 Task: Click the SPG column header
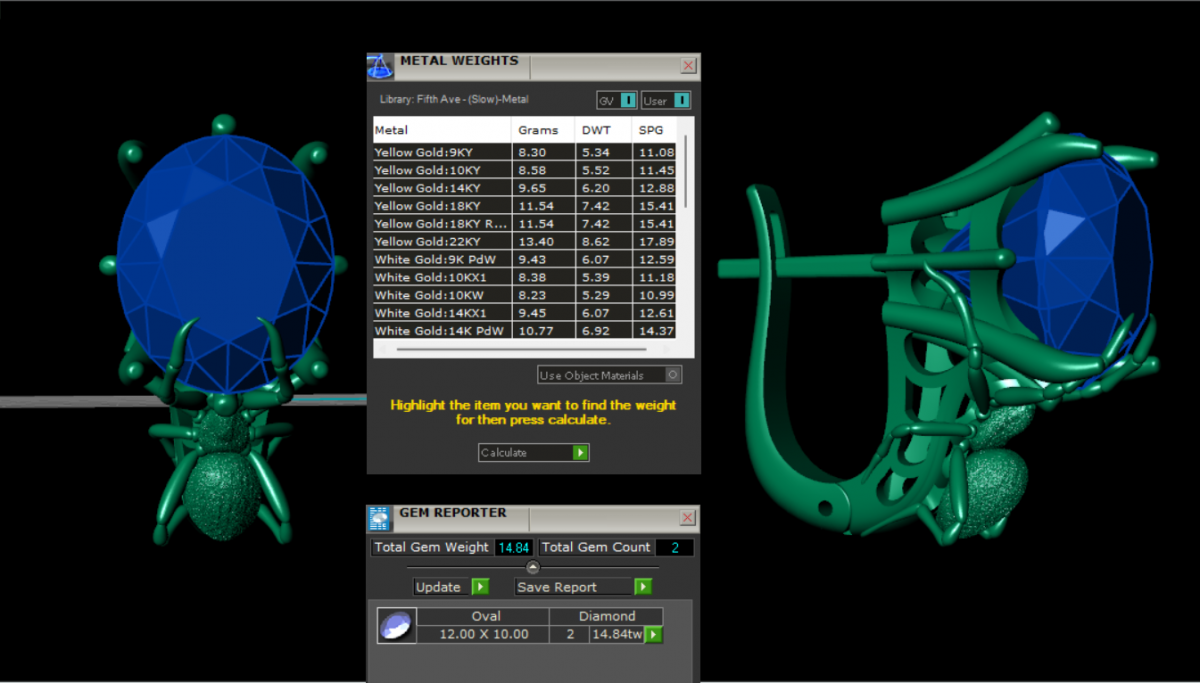(x=650, y=130)
